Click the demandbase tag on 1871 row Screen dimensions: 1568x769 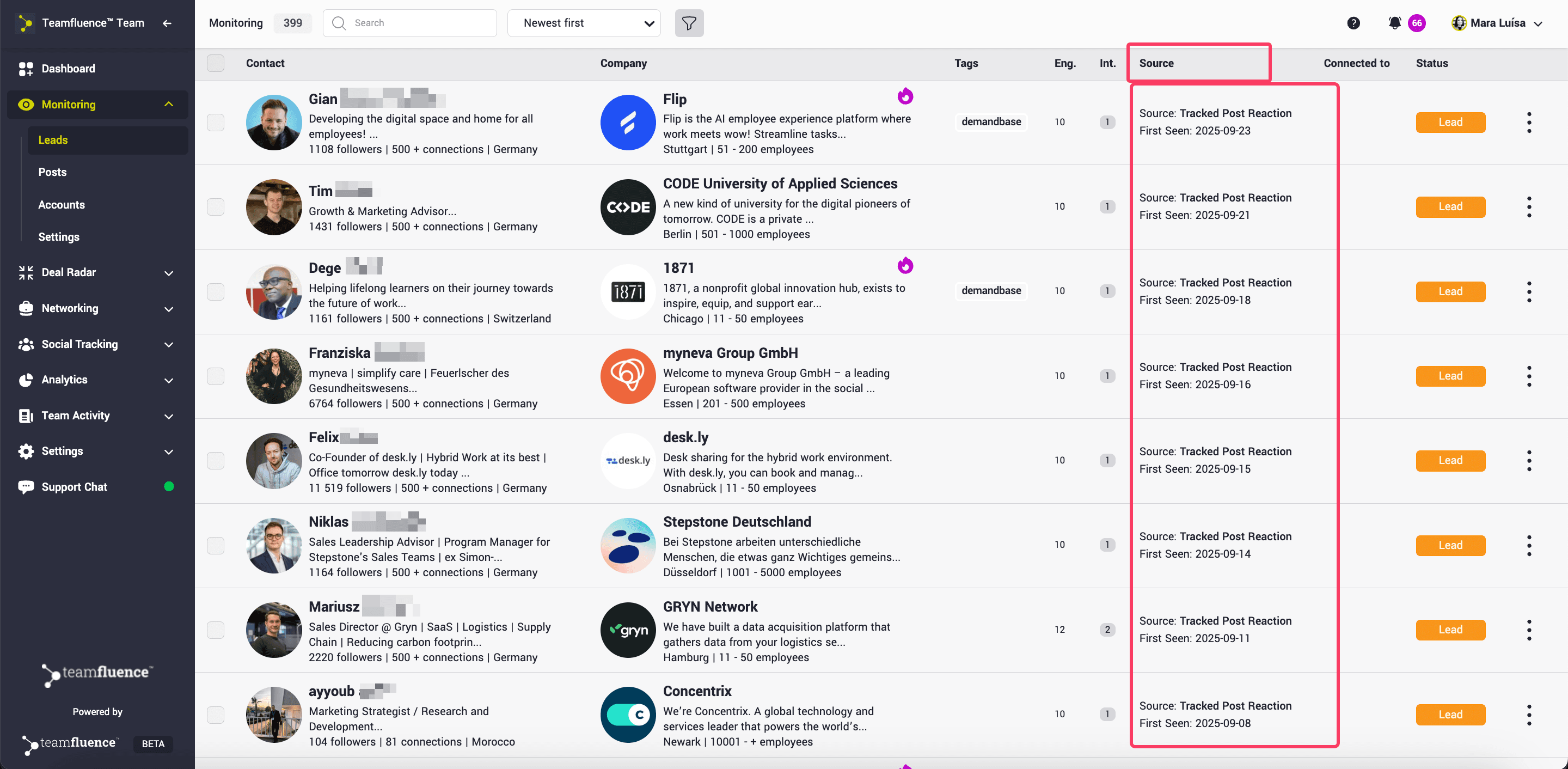990,291
